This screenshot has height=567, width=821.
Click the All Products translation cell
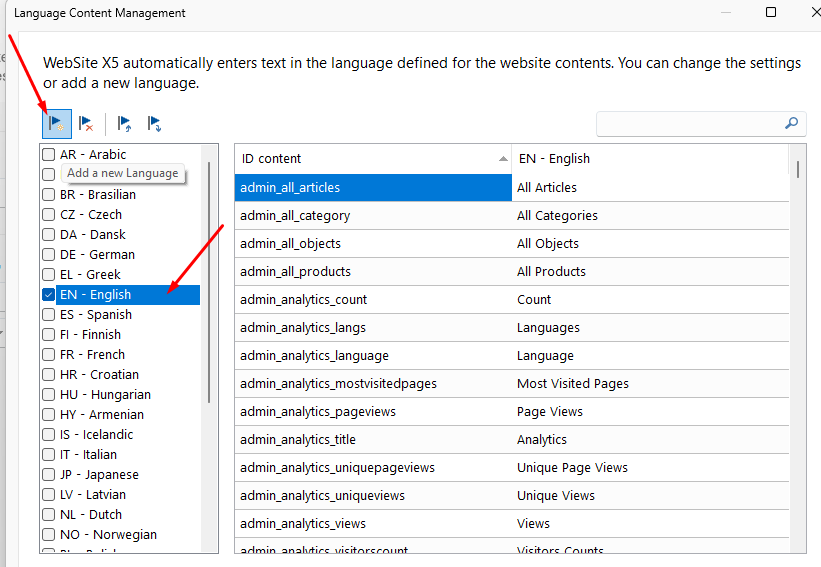(x=650, y=272)
